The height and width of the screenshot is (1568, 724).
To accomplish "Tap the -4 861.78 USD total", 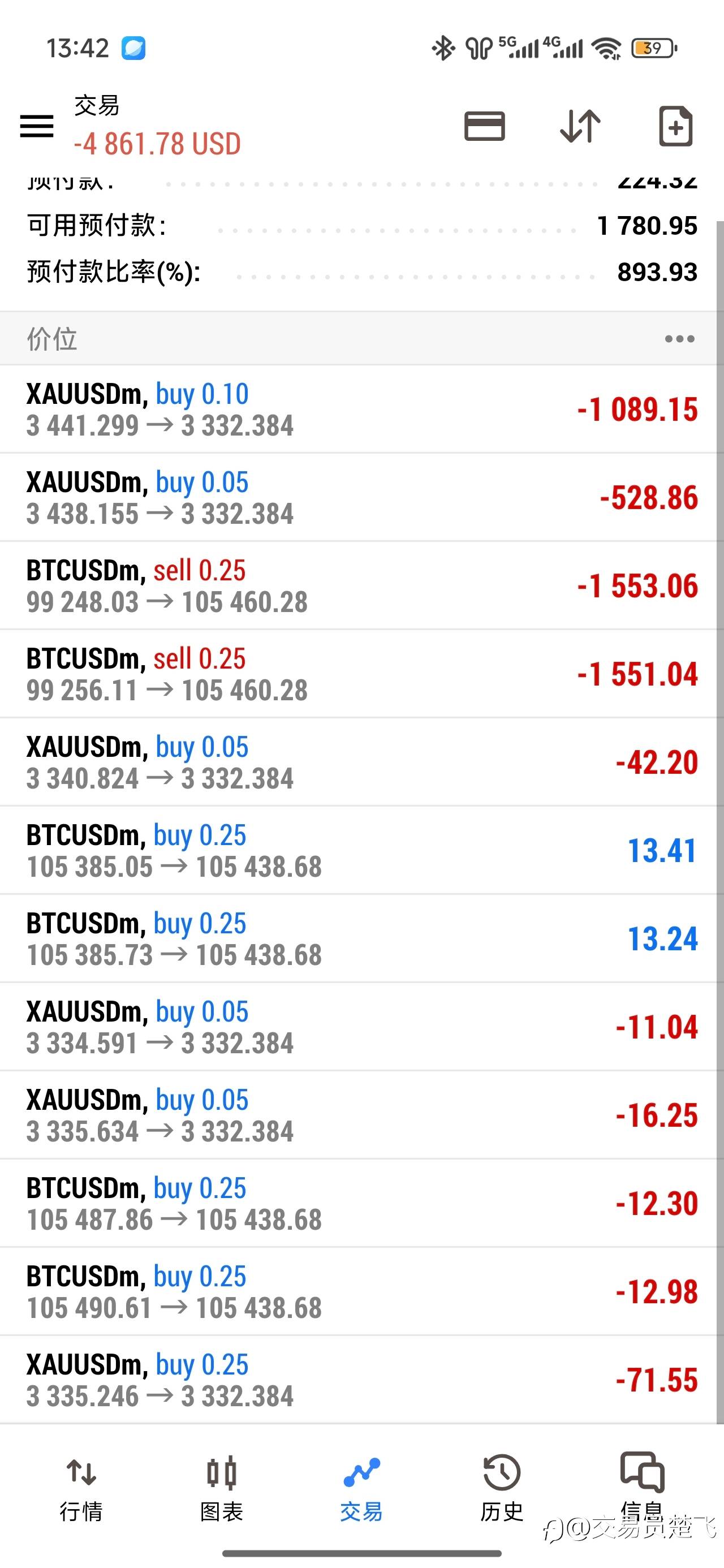I will click(157, 144).
